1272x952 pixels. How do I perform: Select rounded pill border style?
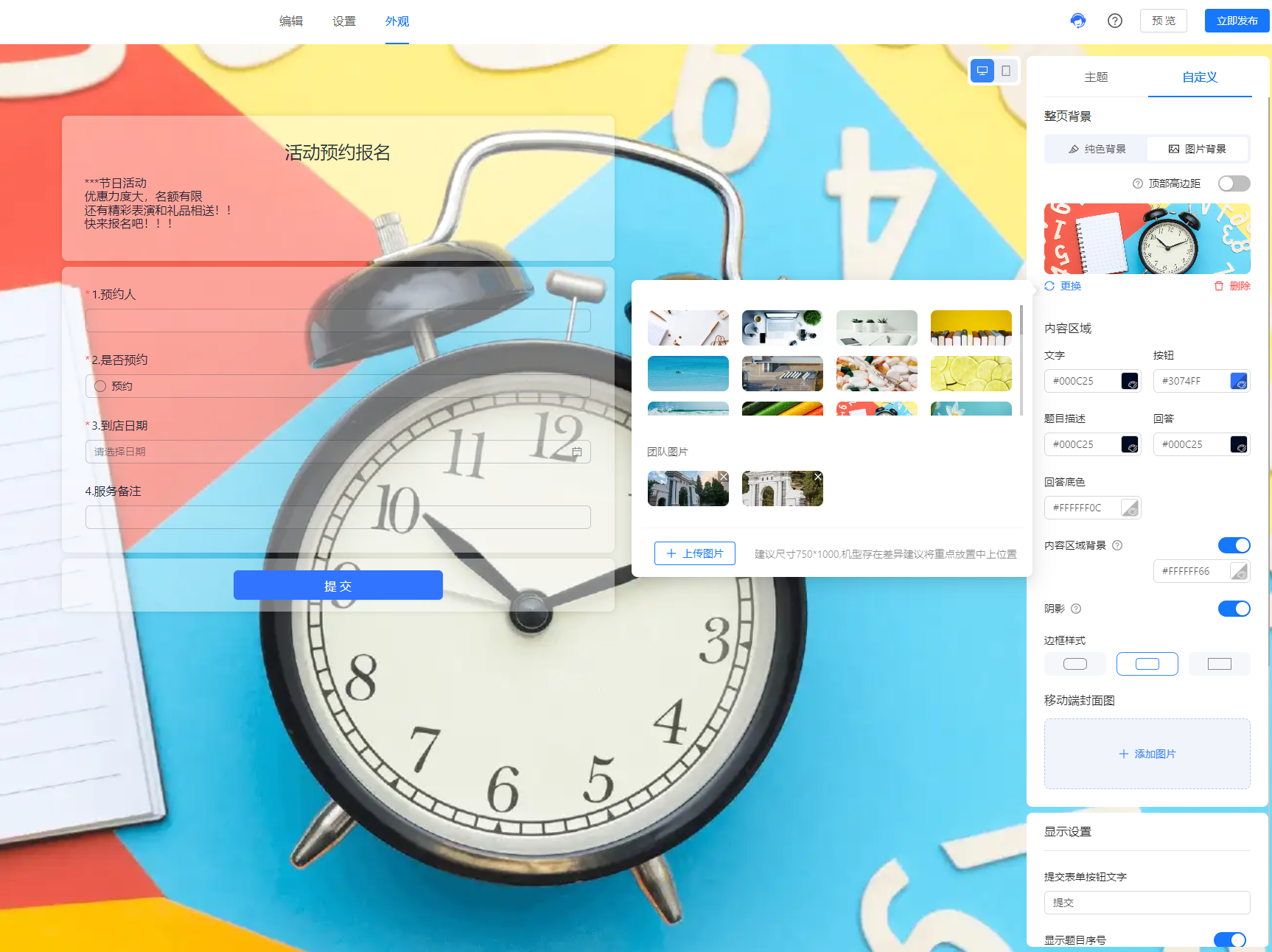point(1075,664)
